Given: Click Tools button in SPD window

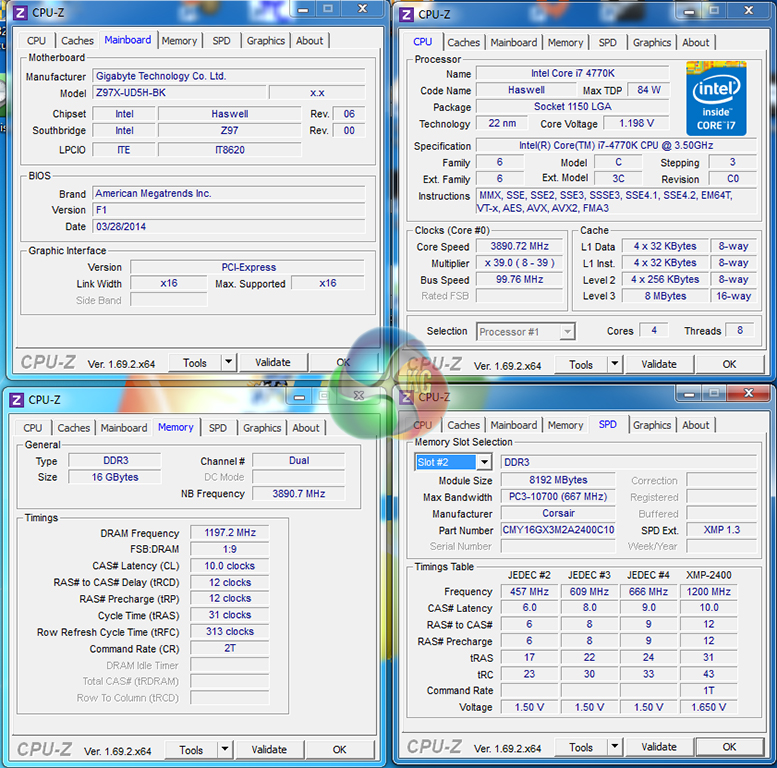Looking at the screenshot, I should [581, 747].
